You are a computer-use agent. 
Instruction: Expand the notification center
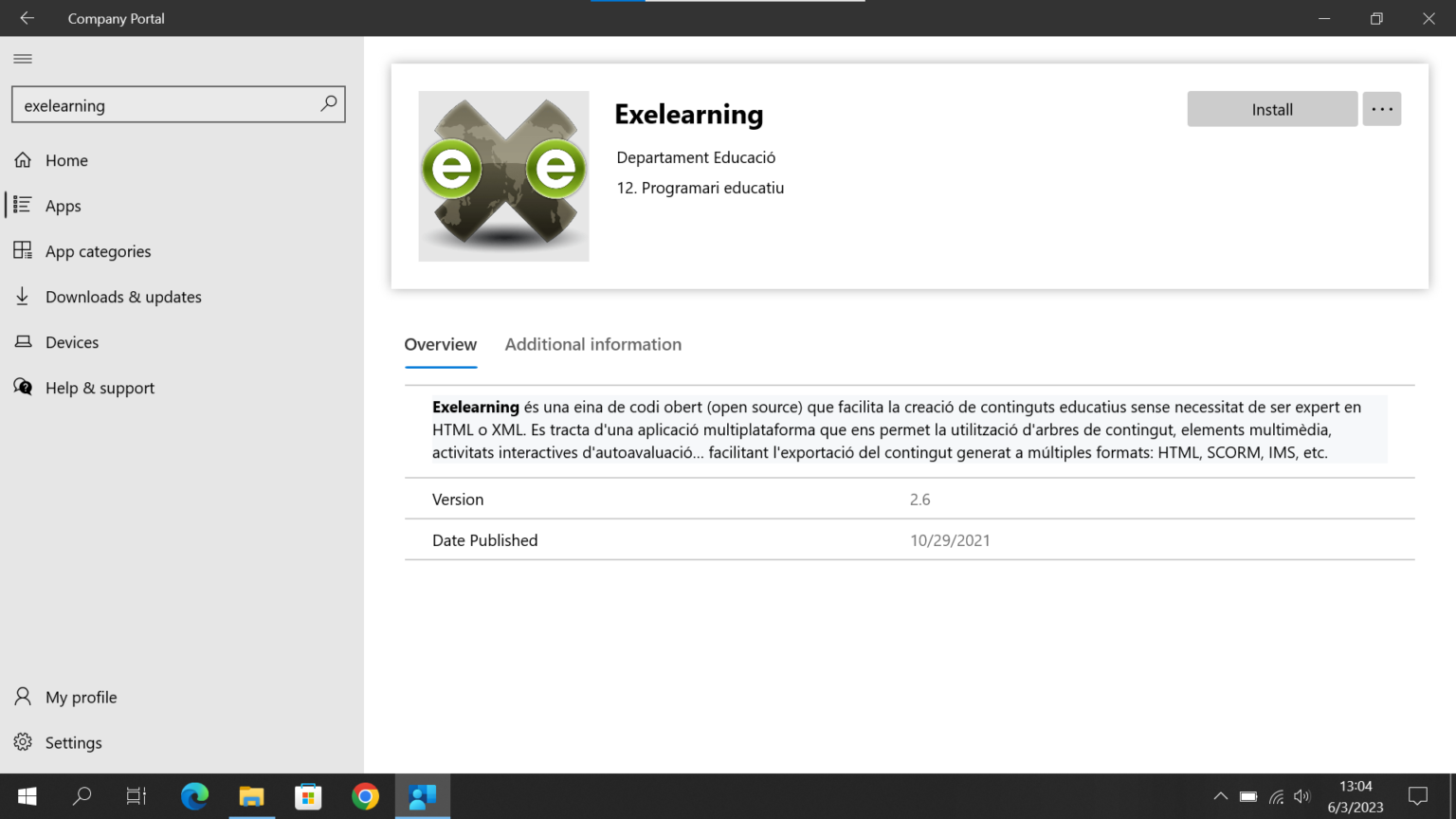coord(1418,796)
